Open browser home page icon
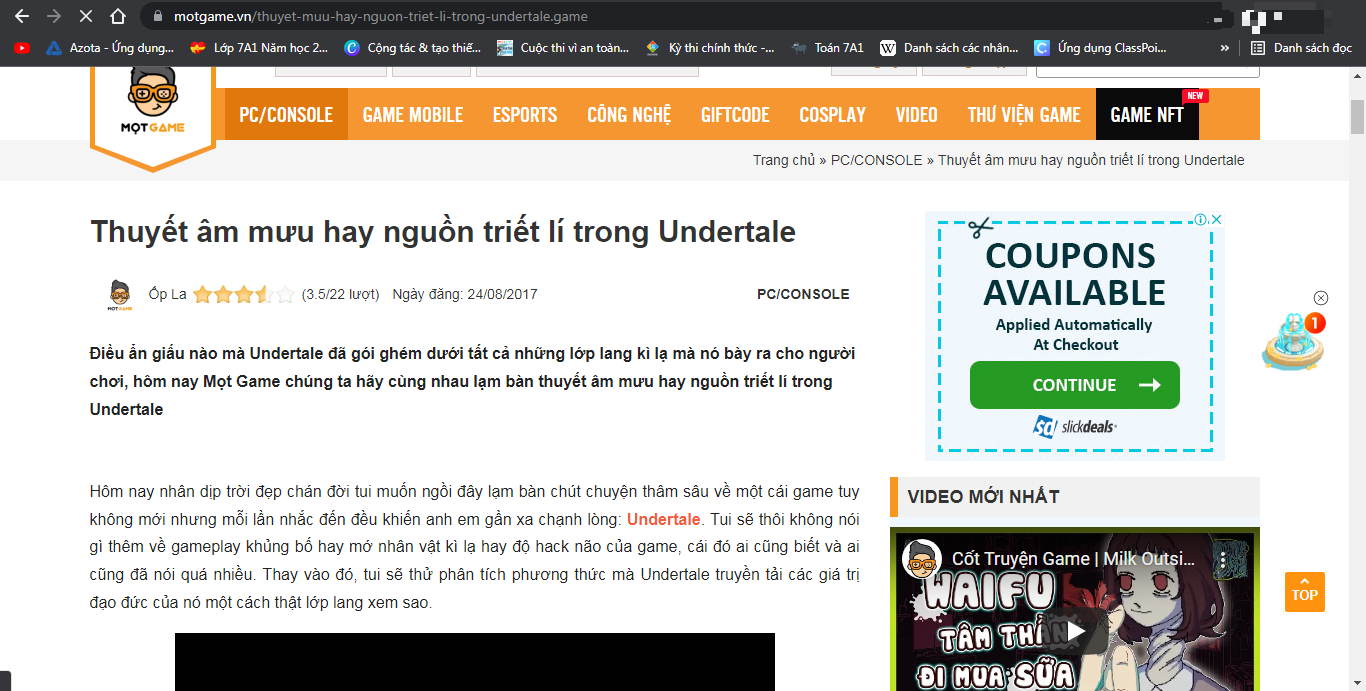This screenshot has width=1366, height=691. (118, 17)
